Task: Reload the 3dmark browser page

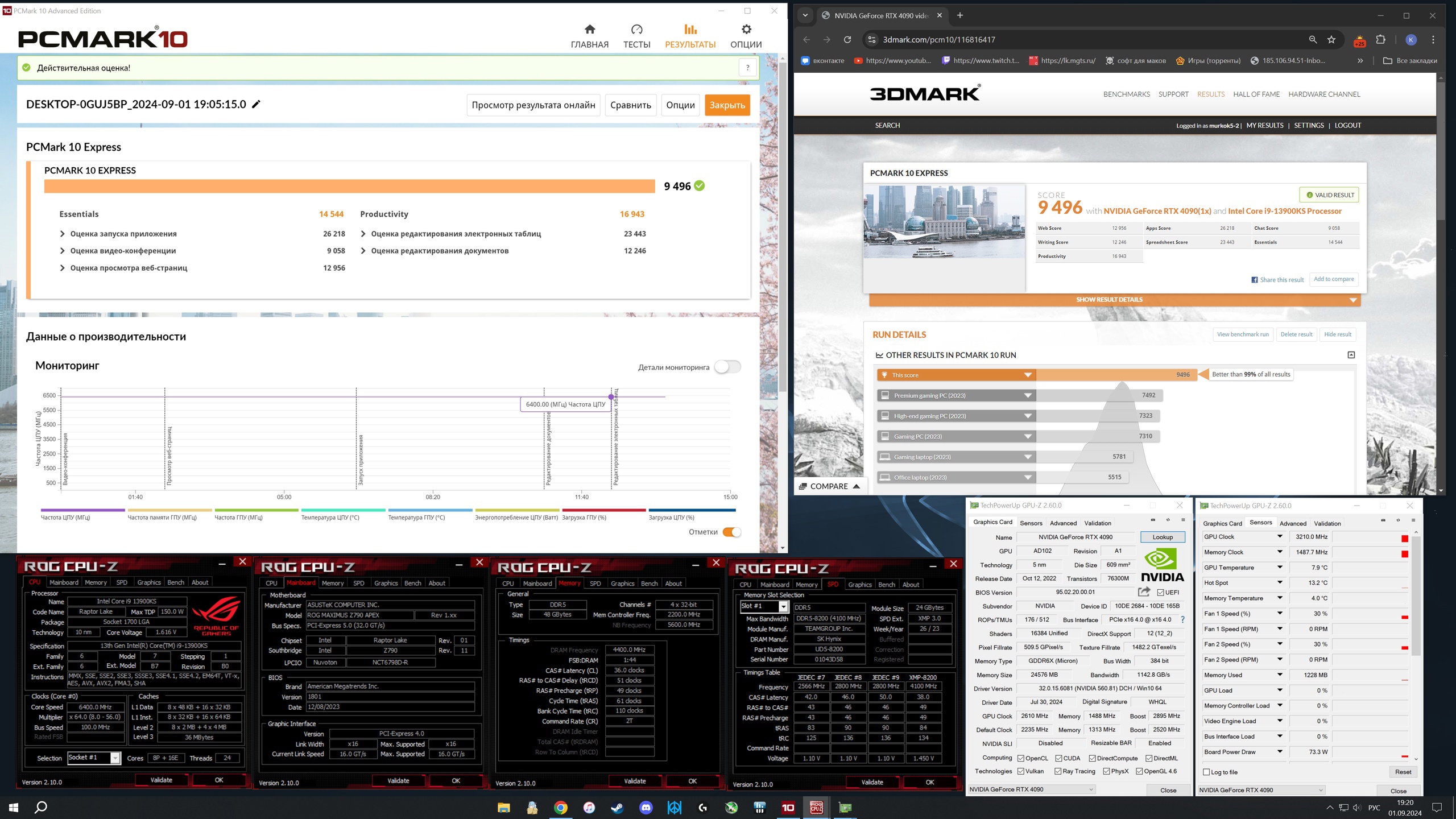Action: (847, 40)
